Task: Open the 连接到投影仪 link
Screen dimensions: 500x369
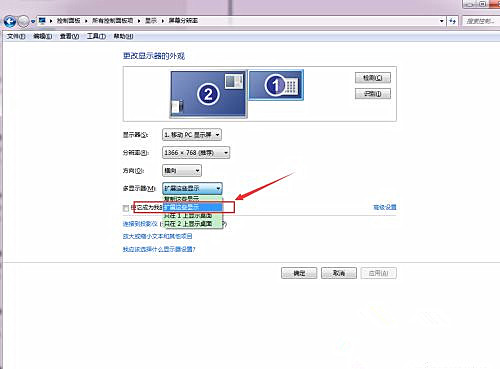Action: [140, 224]
